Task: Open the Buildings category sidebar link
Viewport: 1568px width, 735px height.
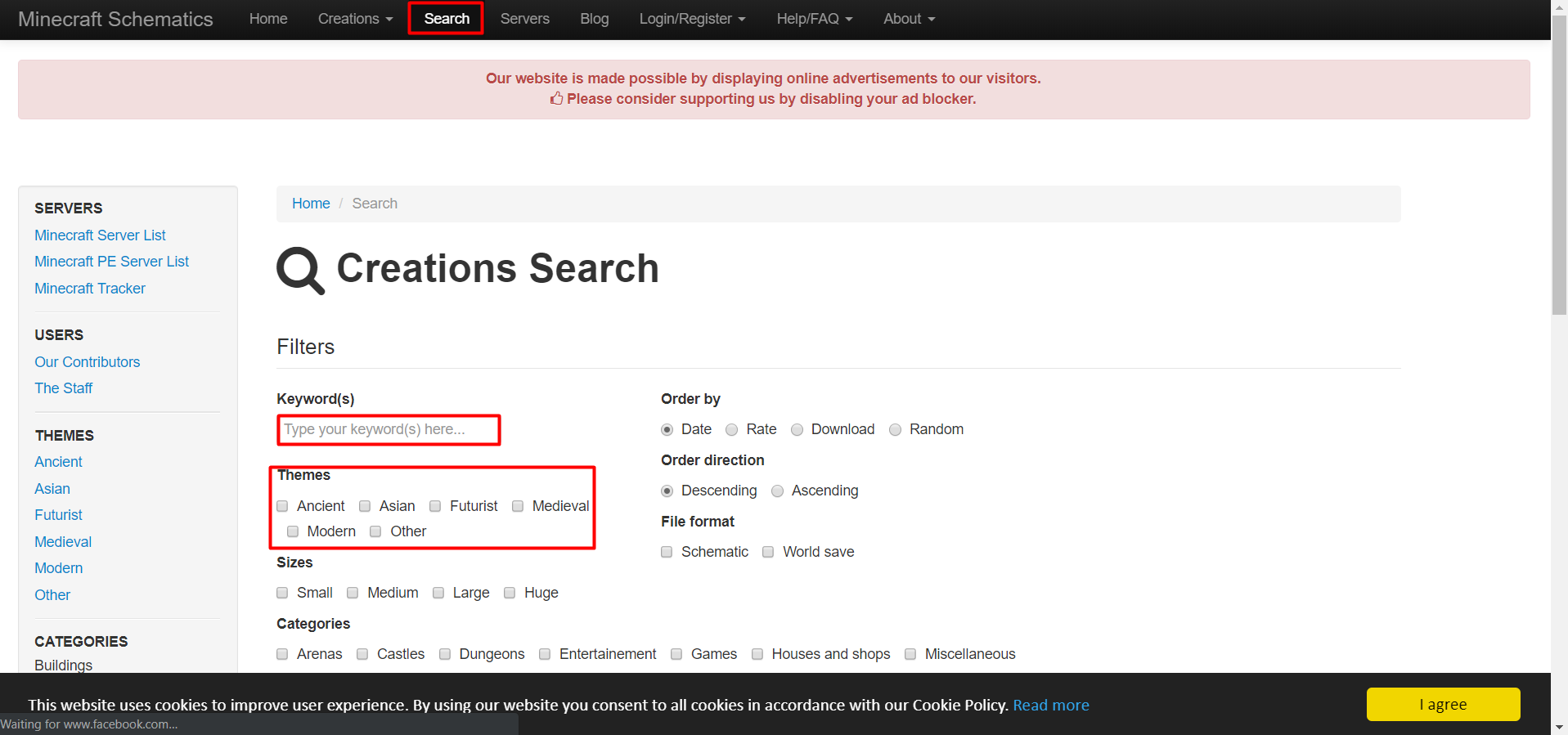Action: (x=63, y=665)
